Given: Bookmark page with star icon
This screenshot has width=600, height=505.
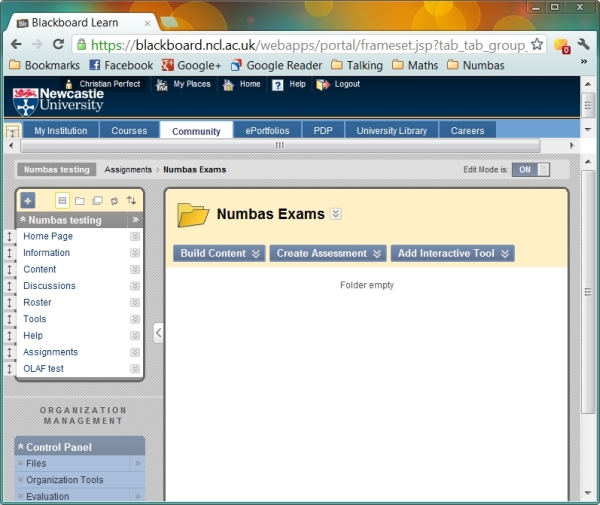Looking at the screenshot, I should (x=537, y=44).
